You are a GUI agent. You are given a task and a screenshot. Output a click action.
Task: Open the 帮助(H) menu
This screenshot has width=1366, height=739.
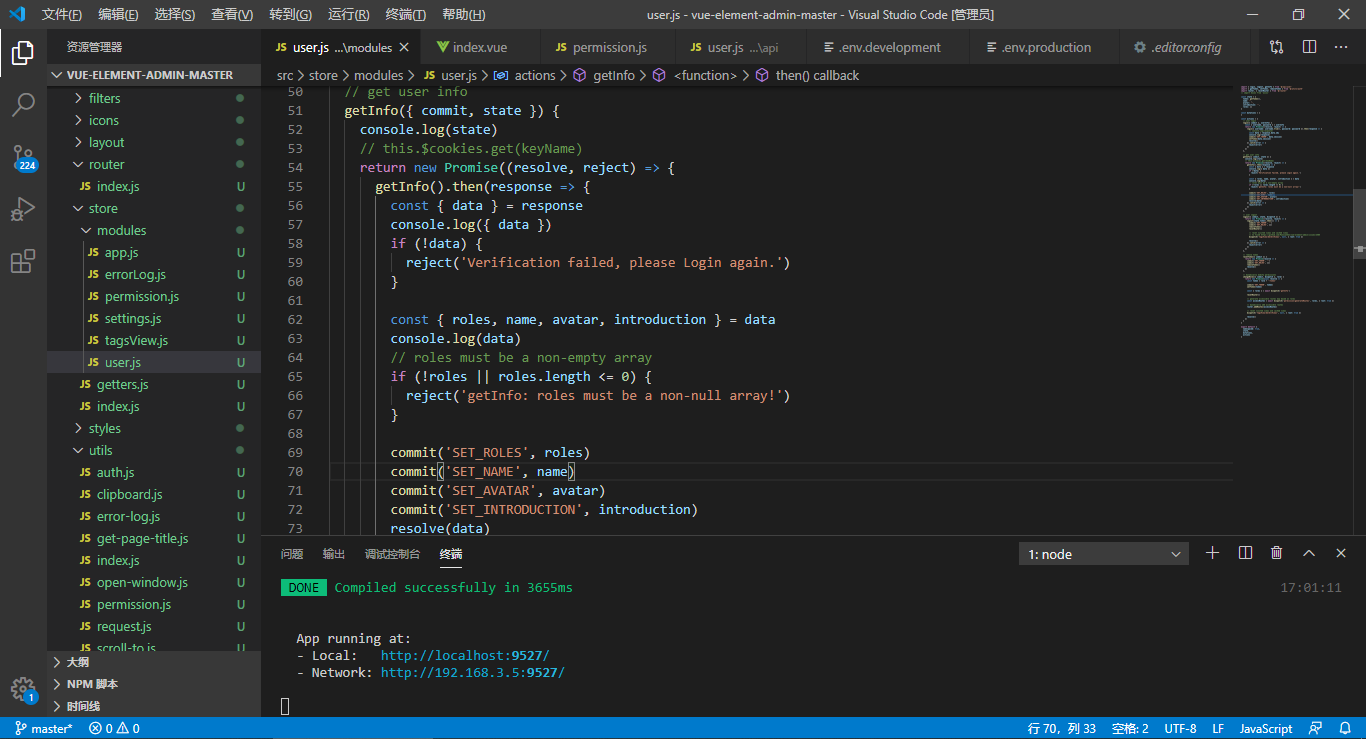(x=463, y=14)
